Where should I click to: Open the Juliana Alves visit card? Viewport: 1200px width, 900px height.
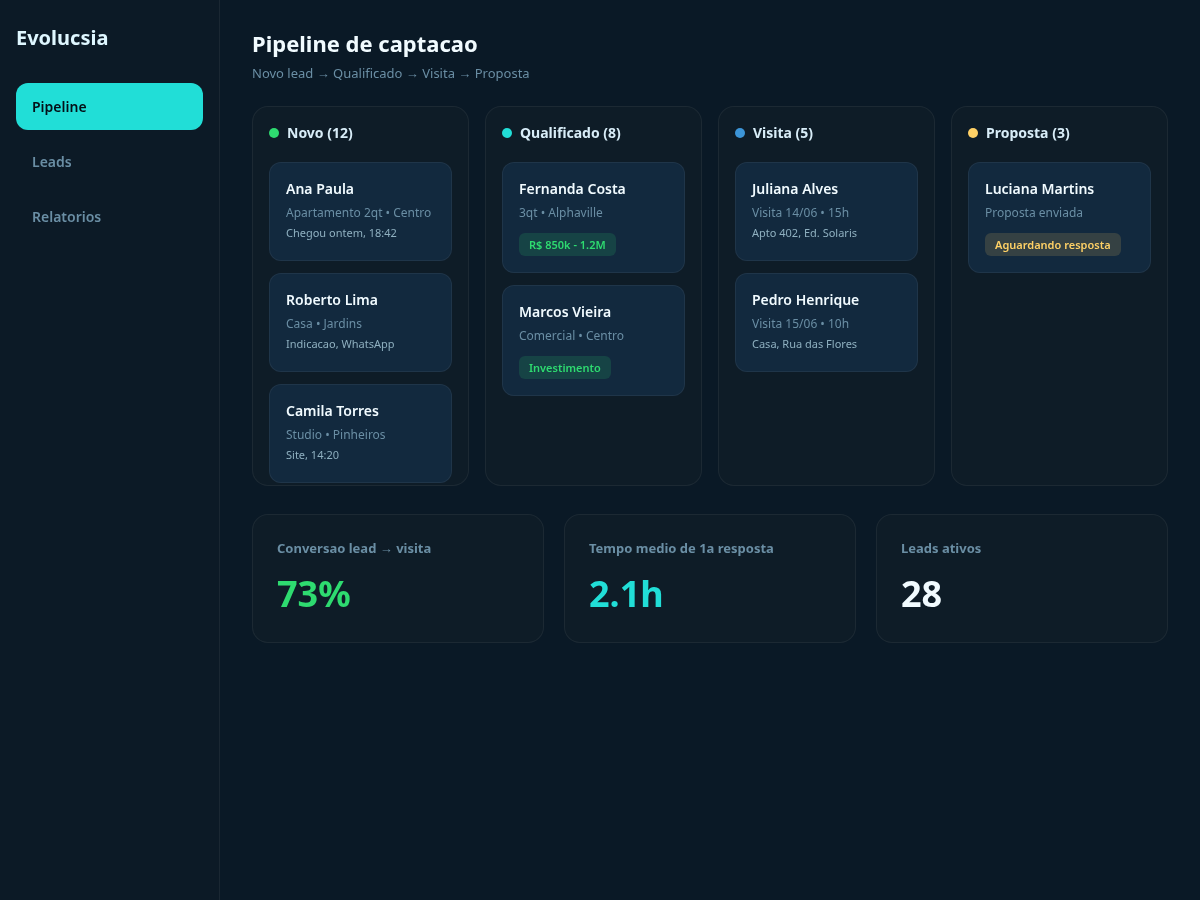coord(826,211)
